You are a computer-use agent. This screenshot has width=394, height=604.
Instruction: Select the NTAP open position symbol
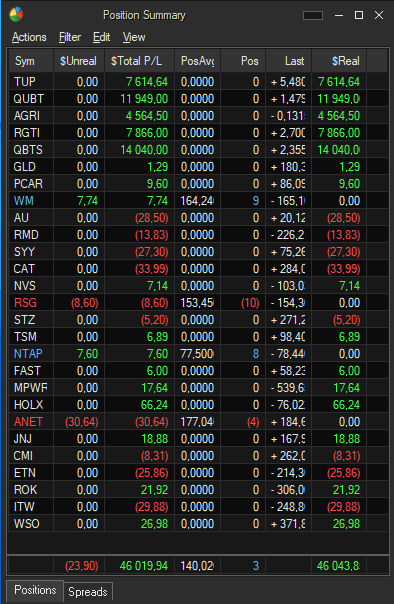(x=28, y=354)
